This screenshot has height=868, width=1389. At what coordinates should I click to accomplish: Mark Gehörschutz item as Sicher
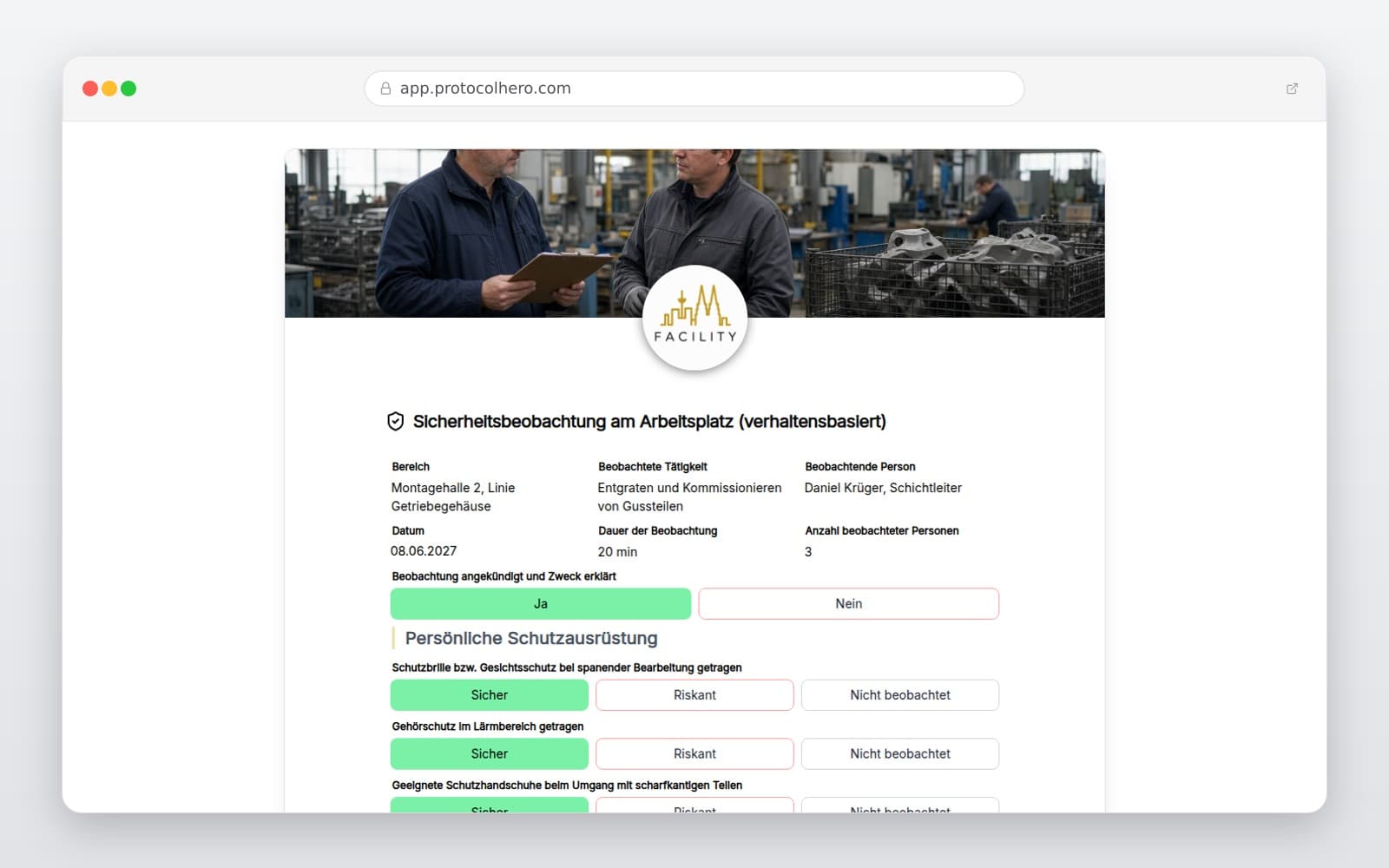pos(490,754)
